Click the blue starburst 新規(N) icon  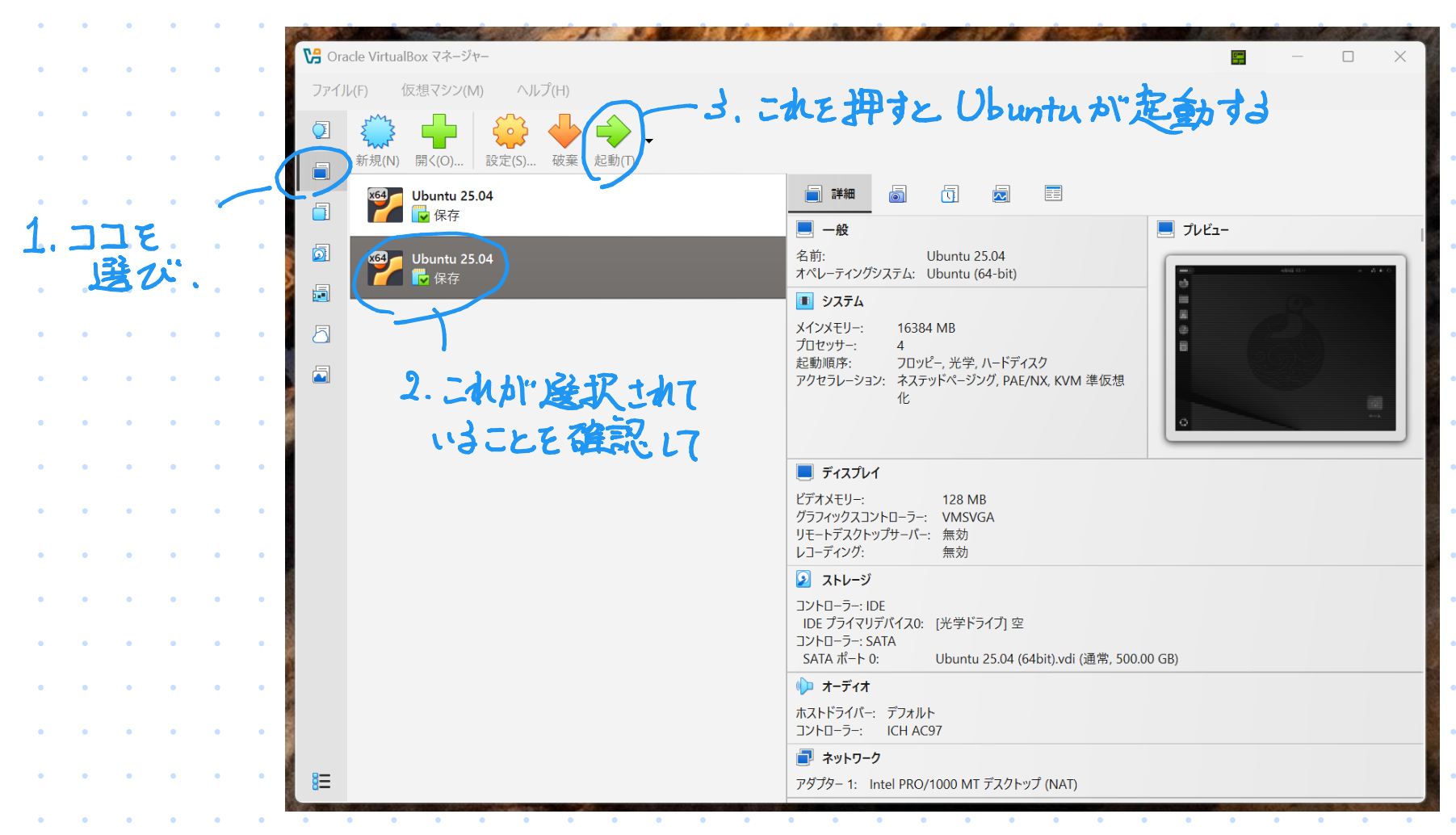click(x=377, y=132)
